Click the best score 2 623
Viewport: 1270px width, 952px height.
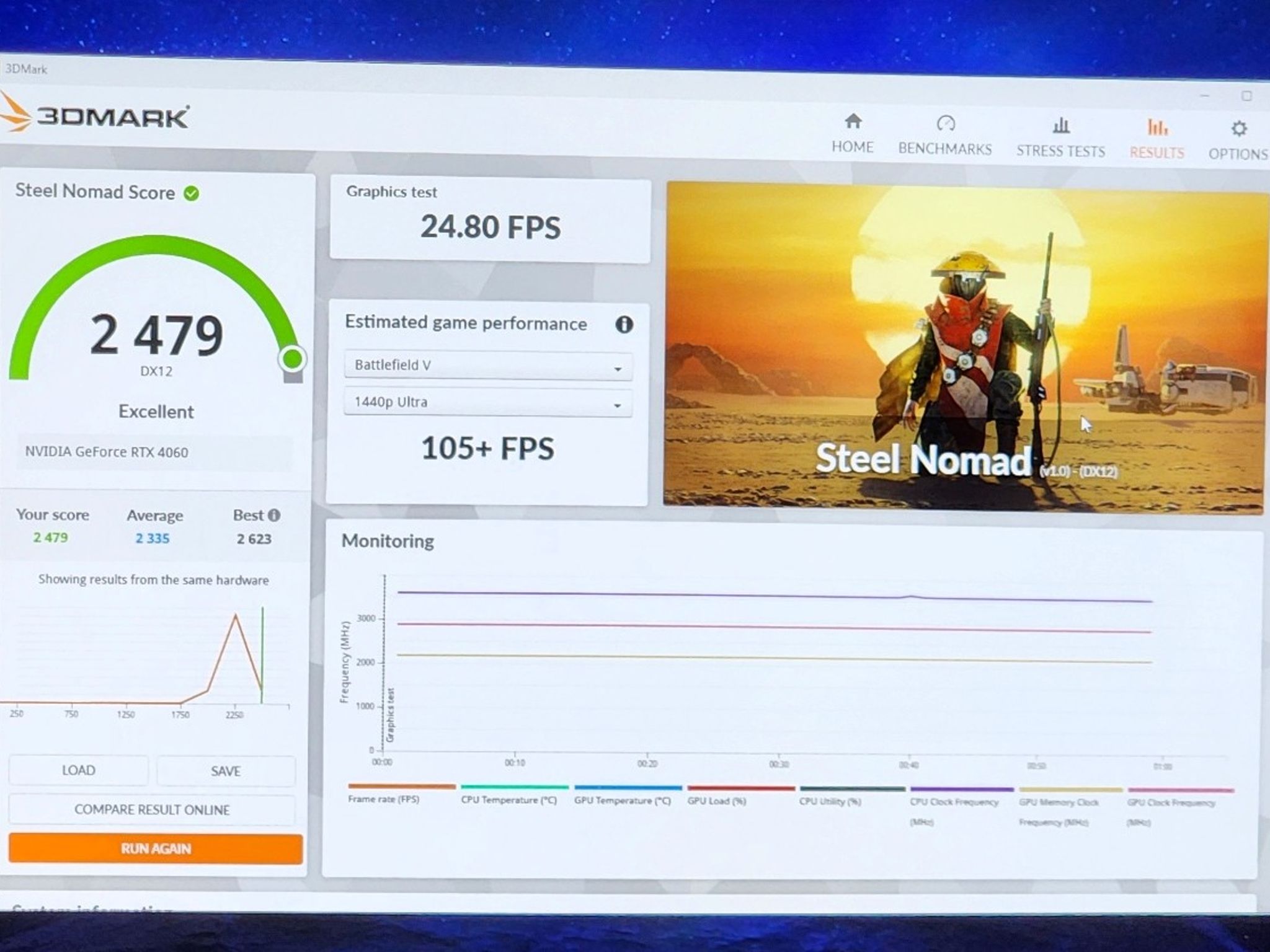pos(254,539)
